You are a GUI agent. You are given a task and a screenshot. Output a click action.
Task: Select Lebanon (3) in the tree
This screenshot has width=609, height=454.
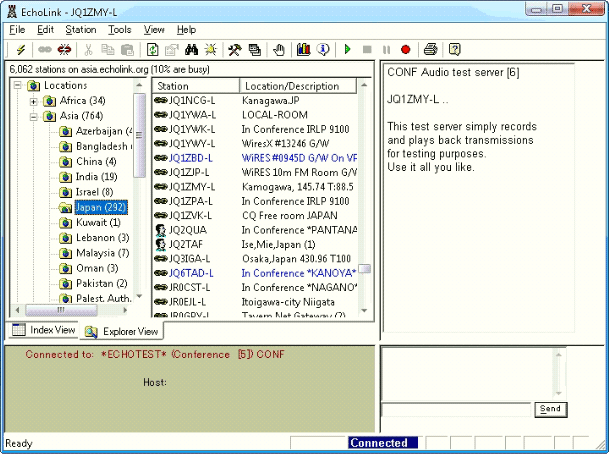click(x=103, y=238)
